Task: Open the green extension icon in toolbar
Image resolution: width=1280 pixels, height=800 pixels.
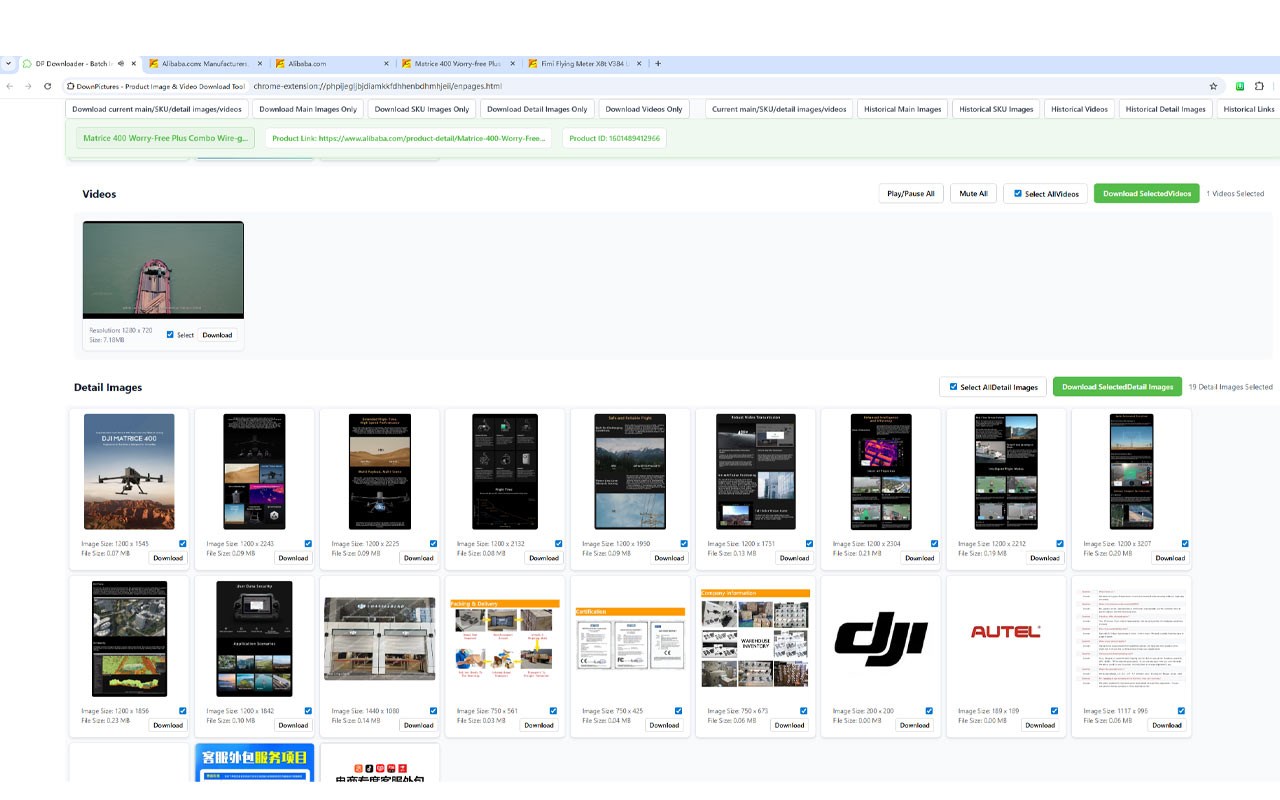Action: (1240, 87)
